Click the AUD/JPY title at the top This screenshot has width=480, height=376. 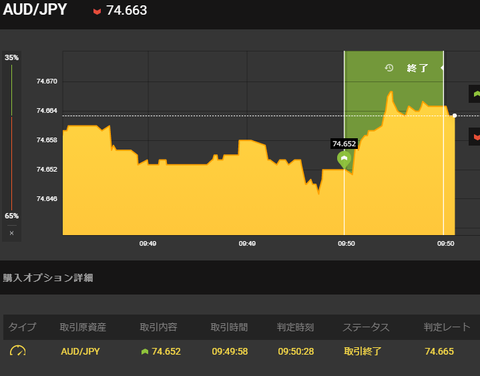click(x=35, y=10)
